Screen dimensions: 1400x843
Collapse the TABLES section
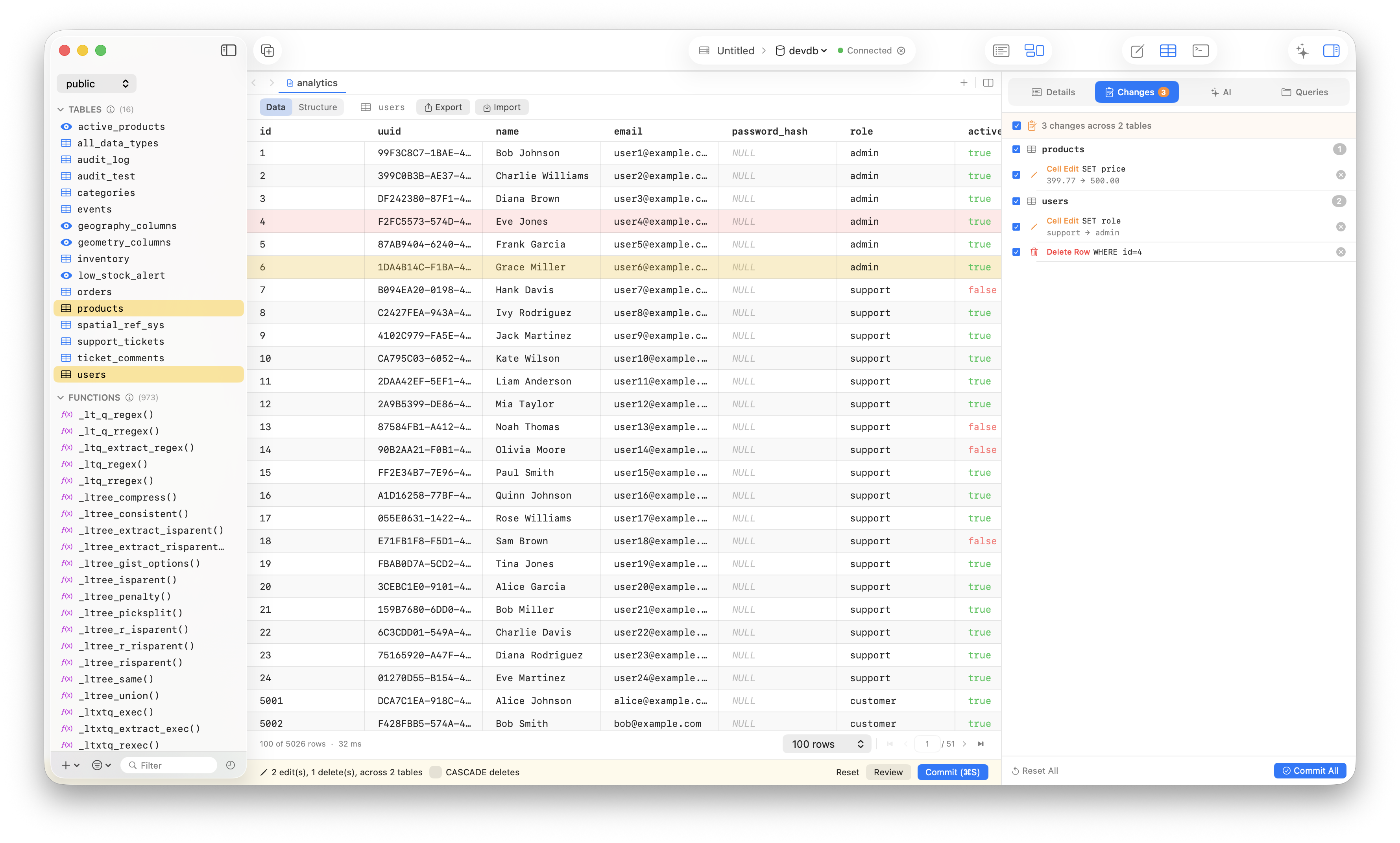(61, 109)
